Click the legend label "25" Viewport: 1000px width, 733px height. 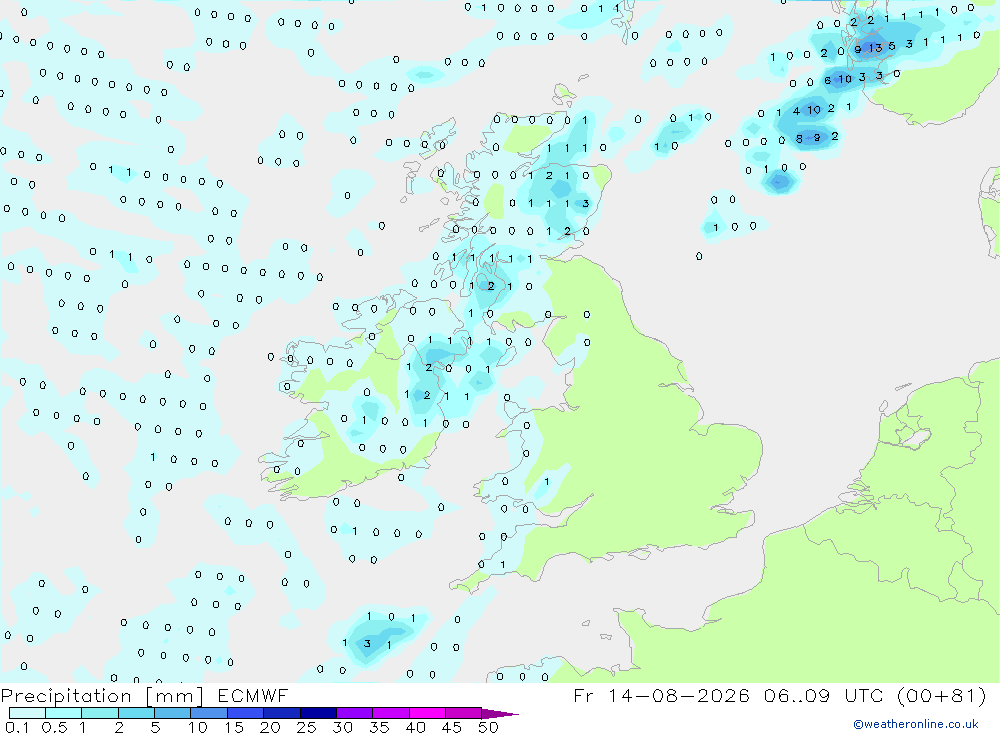(x=306, y=727)
